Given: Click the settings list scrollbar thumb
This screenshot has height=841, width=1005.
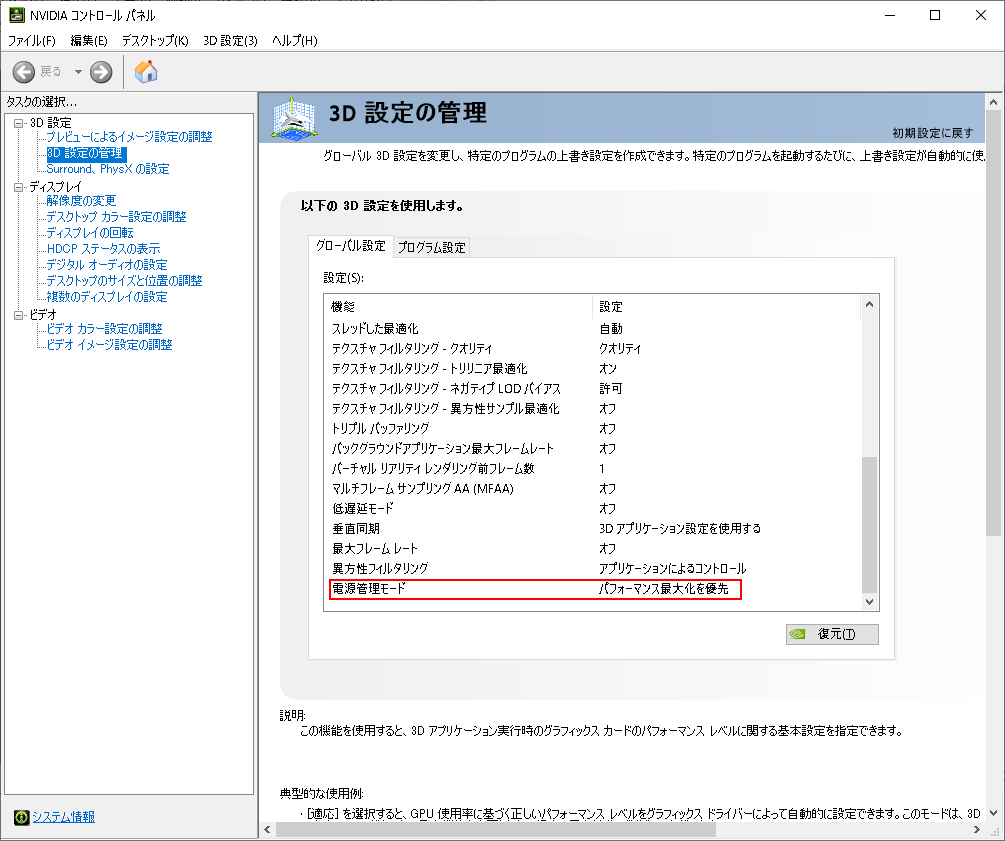Looking at the screenshot, I should [x=869, y=525].
